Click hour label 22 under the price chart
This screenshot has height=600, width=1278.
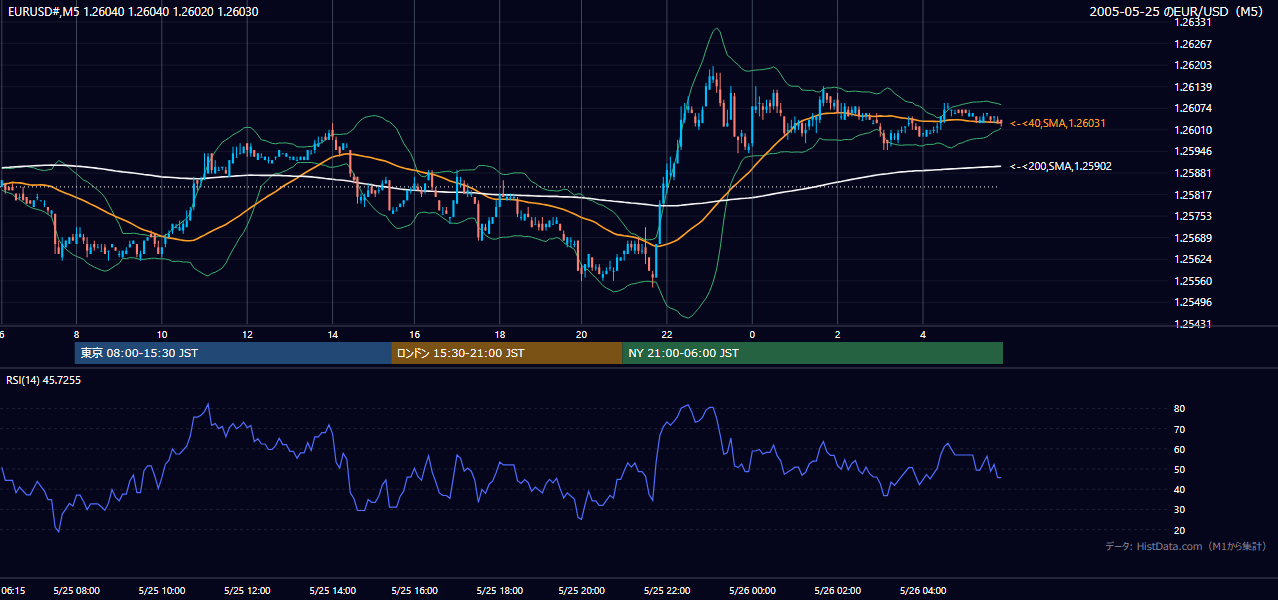(x=667, y=335)
